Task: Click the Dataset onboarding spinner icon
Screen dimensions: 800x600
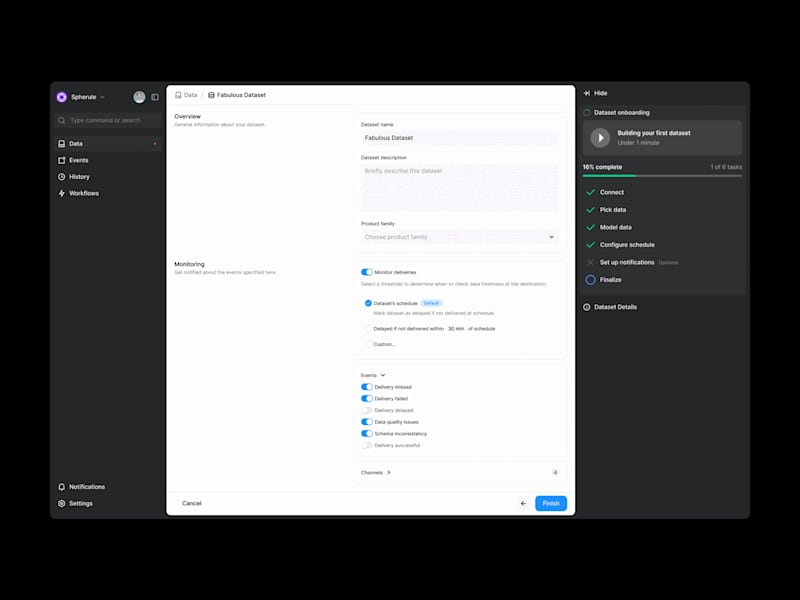Action: 587,113
